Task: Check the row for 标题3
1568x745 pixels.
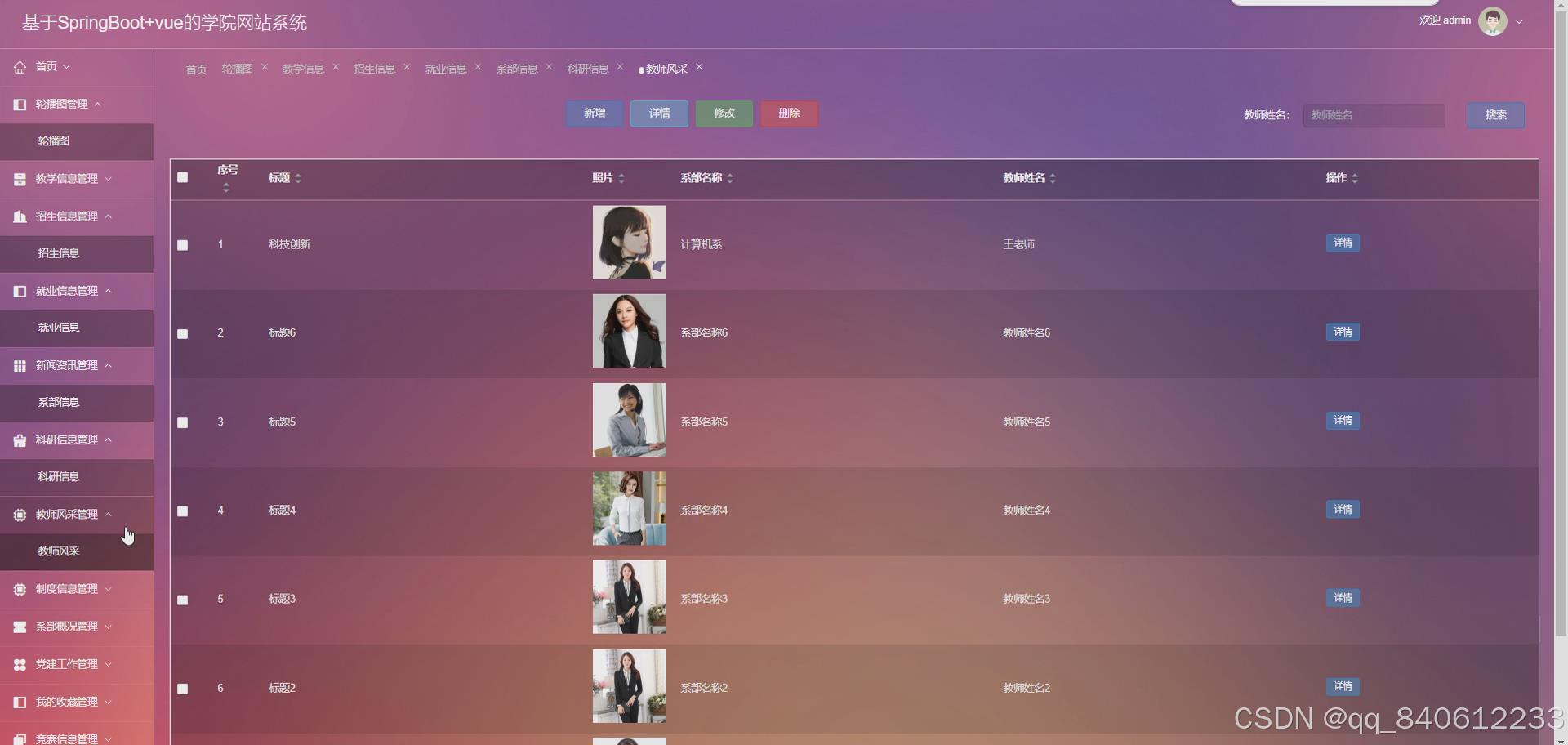Action: coord(183,600)
